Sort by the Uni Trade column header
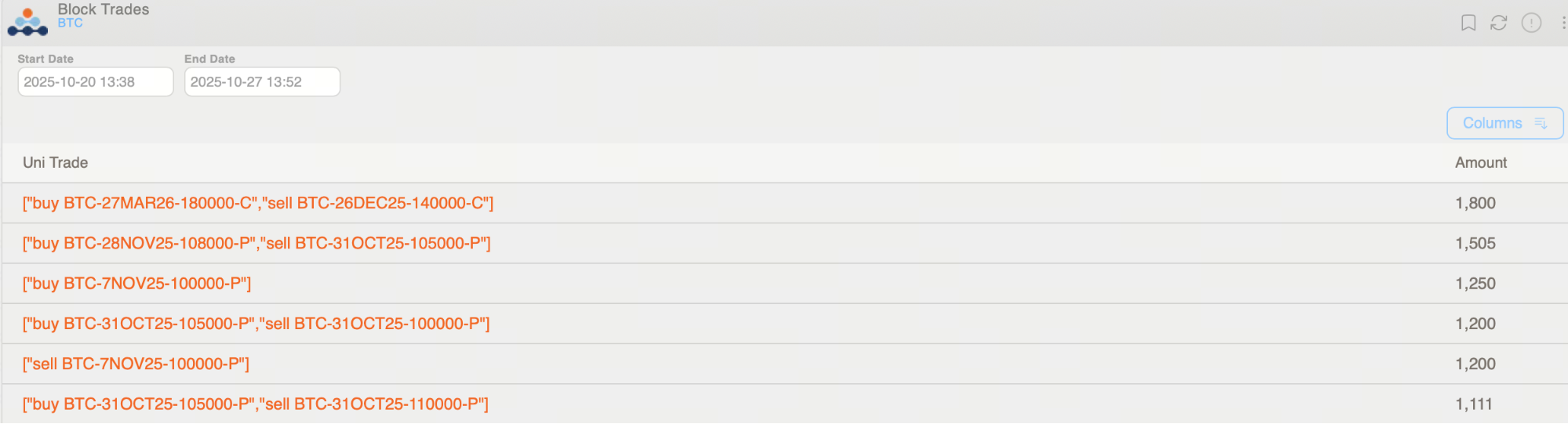Image resolution: width=1568 pixels, height=424 pixels. point(55,162)
